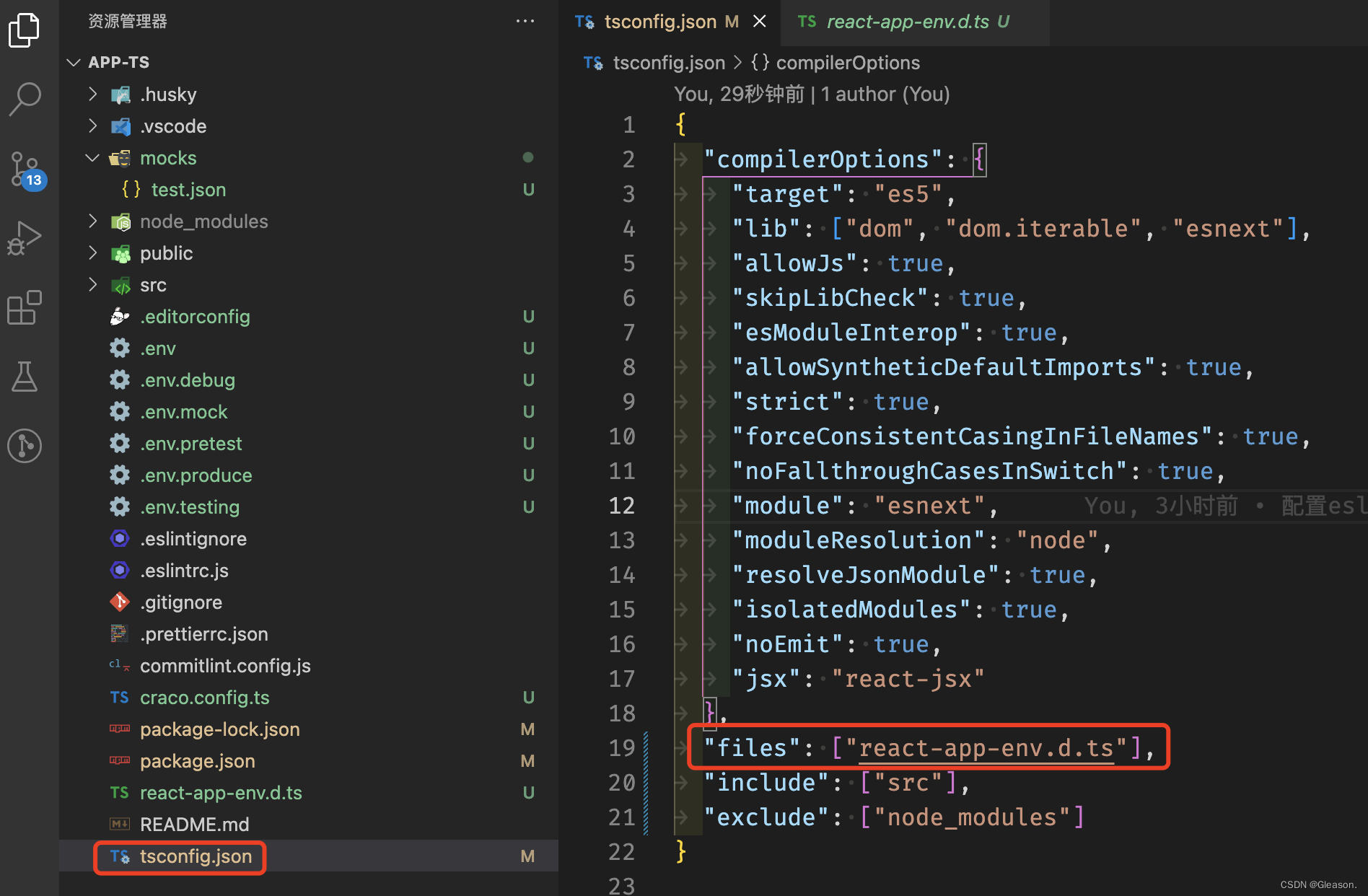The width and height of the screenshot is (1368, 896).
Task: Click the node_modules folder icon
Action: 120,221
